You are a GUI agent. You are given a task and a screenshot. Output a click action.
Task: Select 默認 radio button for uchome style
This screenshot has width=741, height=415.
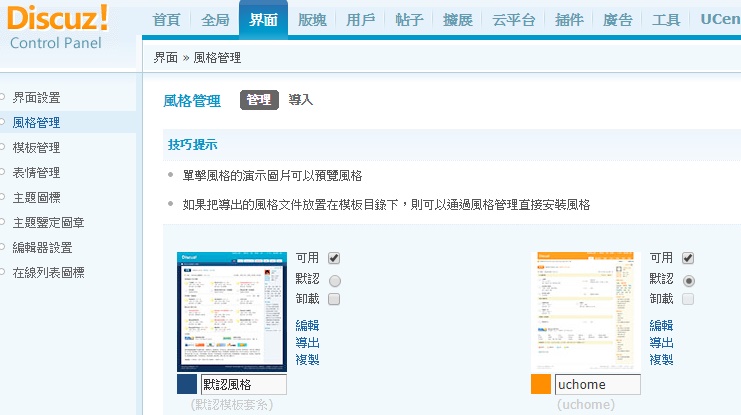688,279
